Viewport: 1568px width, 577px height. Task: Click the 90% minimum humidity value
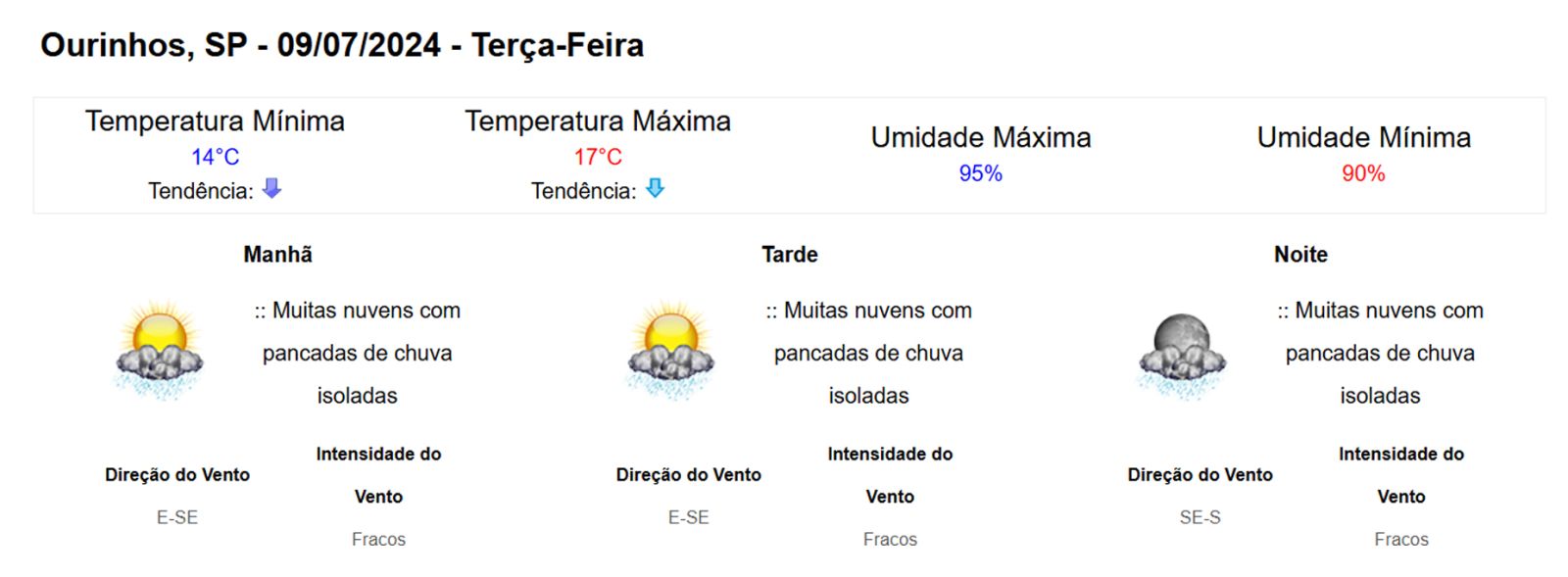pos(1363,173)
